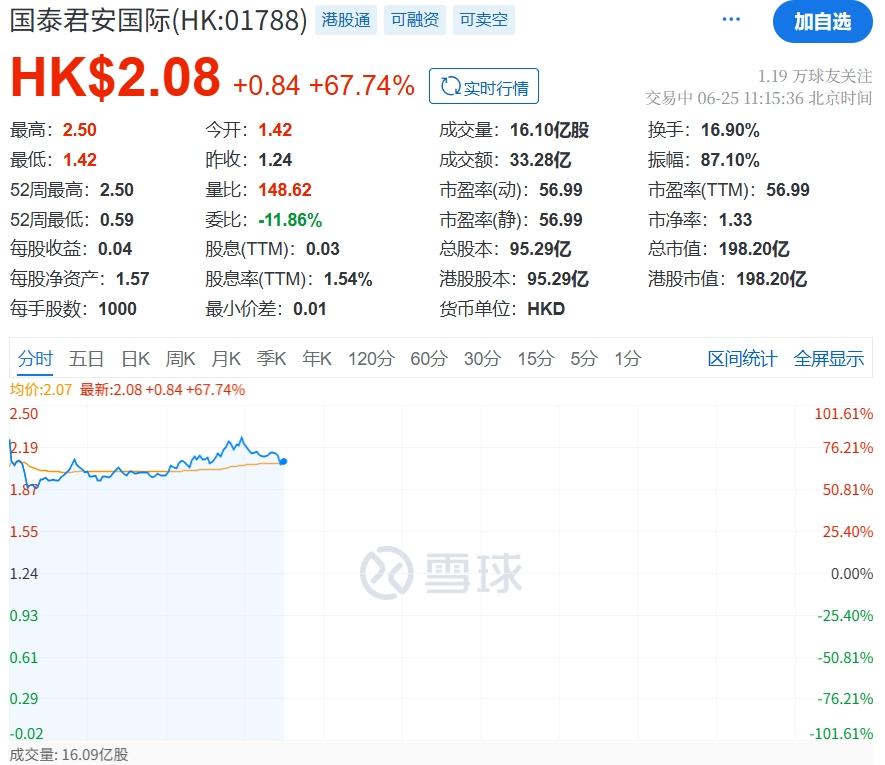Click the 振幅 87.10% value
This screenshot has width=885, height=765.
point(730,160)
